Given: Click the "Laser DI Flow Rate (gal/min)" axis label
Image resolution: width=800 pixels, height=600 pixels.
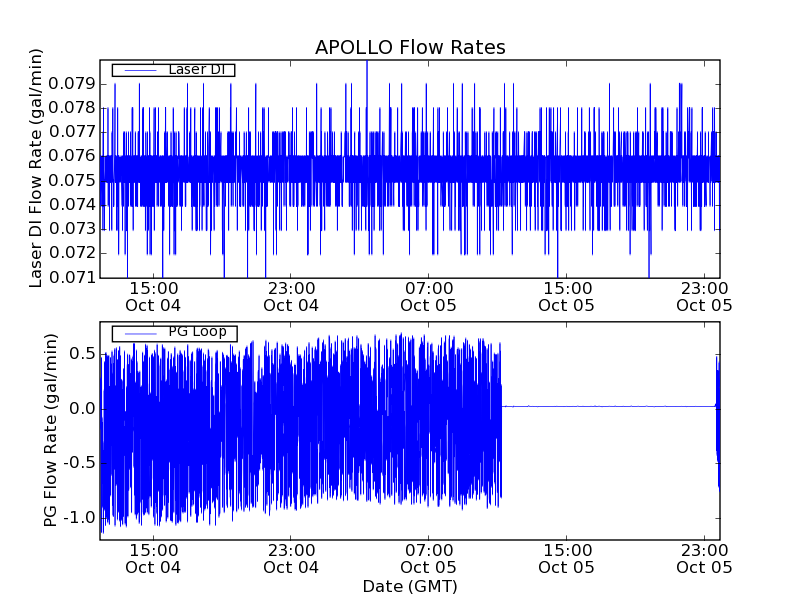Looking at the screenshot, I should (x=35, y=168).
